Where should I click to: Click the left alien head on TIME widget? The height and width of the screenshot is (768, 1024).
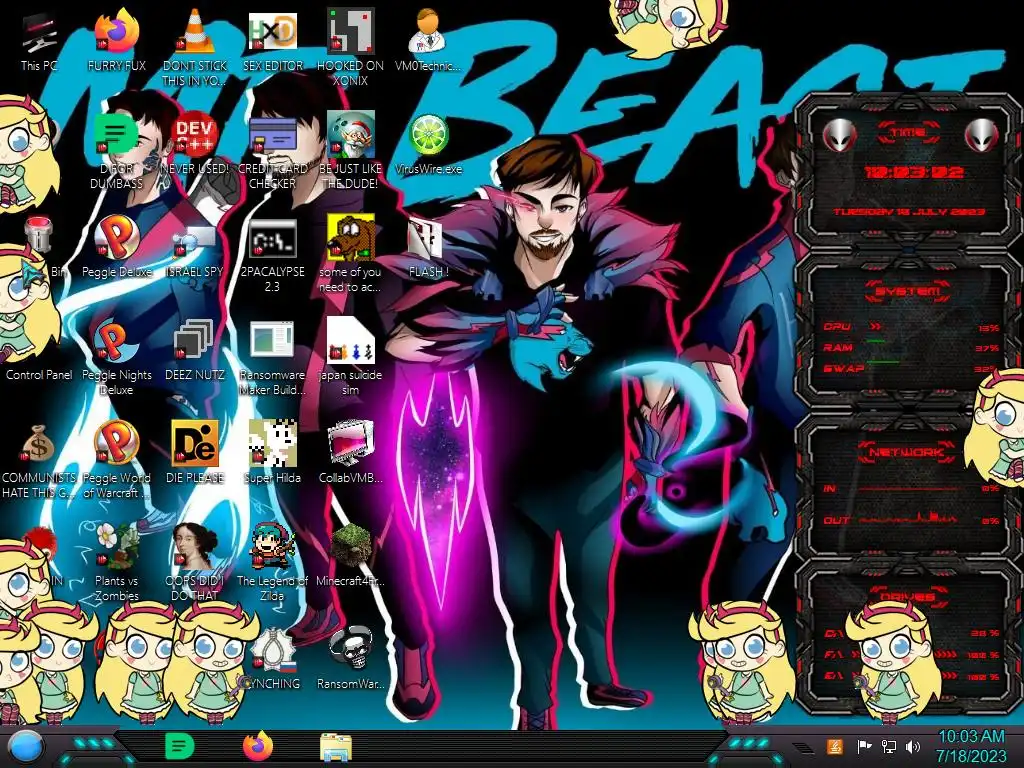click(x=839, y=136)
